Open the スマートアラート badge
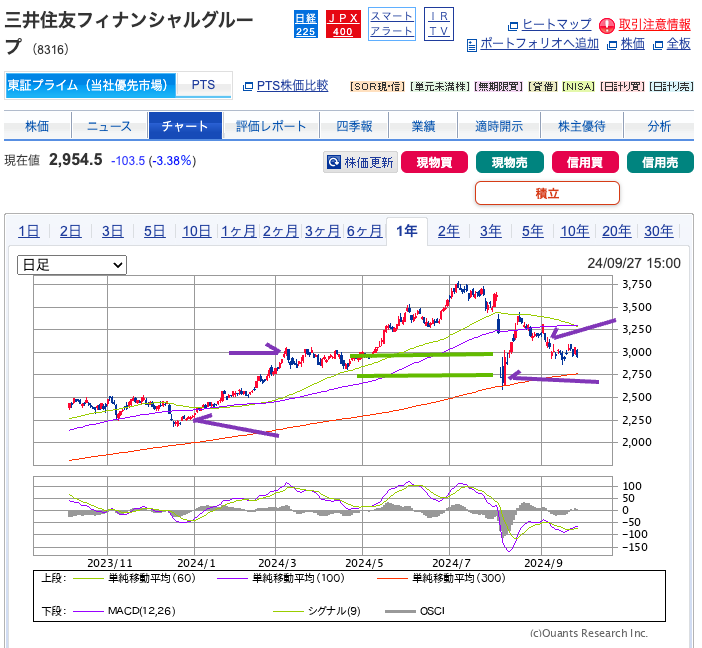This screenshot has width=702, height=648. (392, 24)
